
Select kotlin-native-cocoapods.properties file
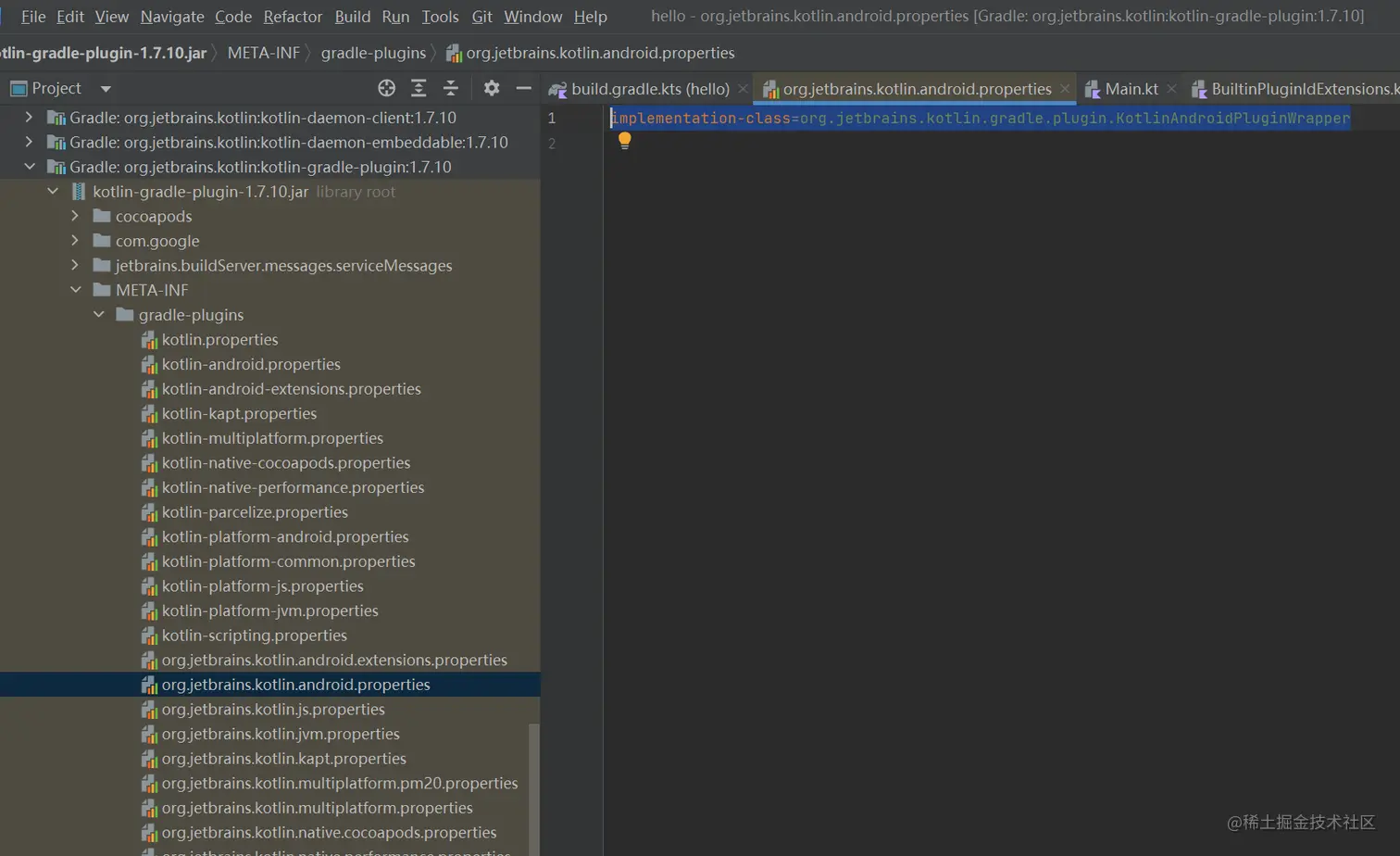point(285,463)
